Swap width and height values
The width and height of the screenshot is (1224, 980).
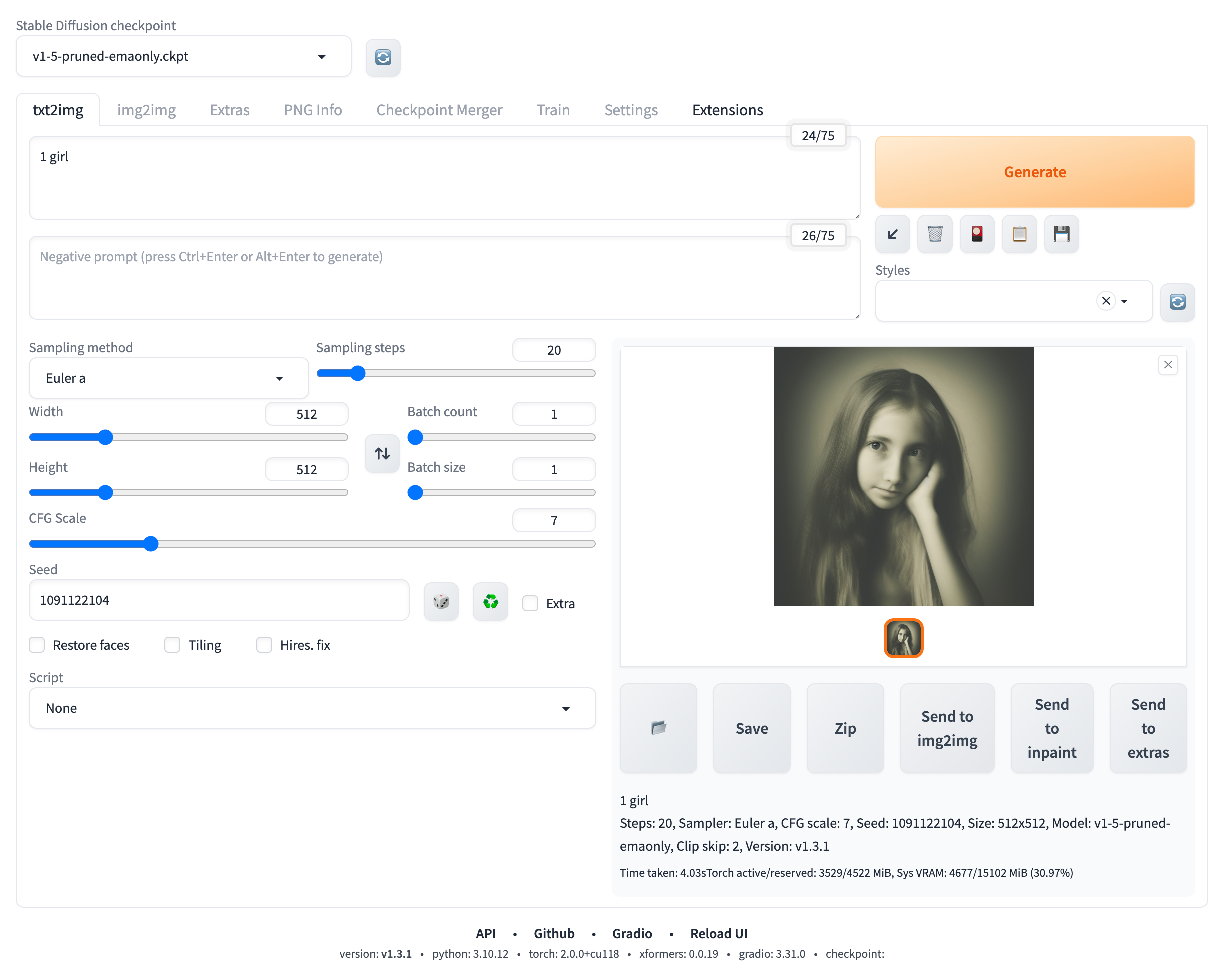pyautogui.click(x=382, y=453)
